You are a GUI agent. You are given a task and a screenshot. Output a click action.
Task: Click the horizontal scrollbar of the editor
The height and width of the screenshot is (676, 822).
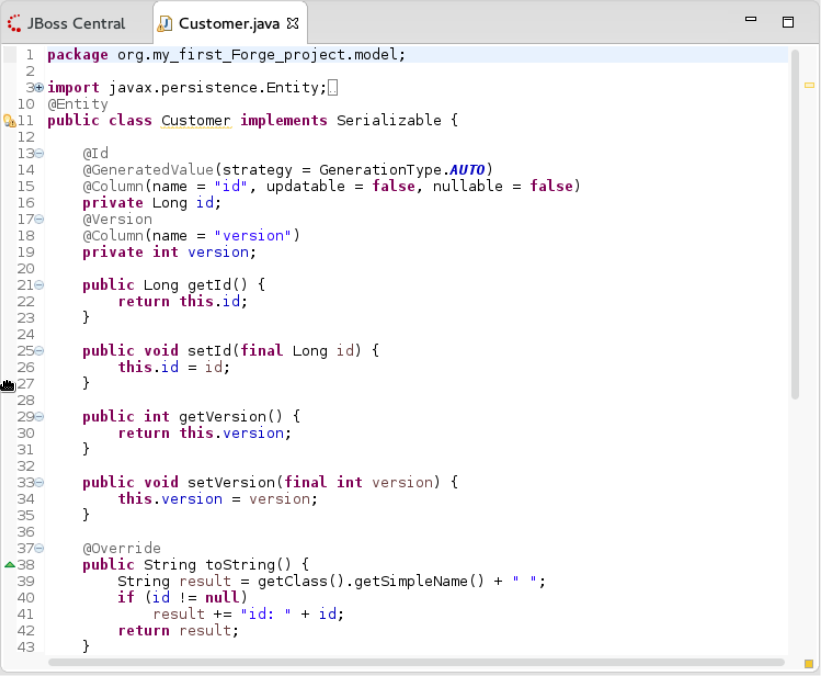coord(416,662)
